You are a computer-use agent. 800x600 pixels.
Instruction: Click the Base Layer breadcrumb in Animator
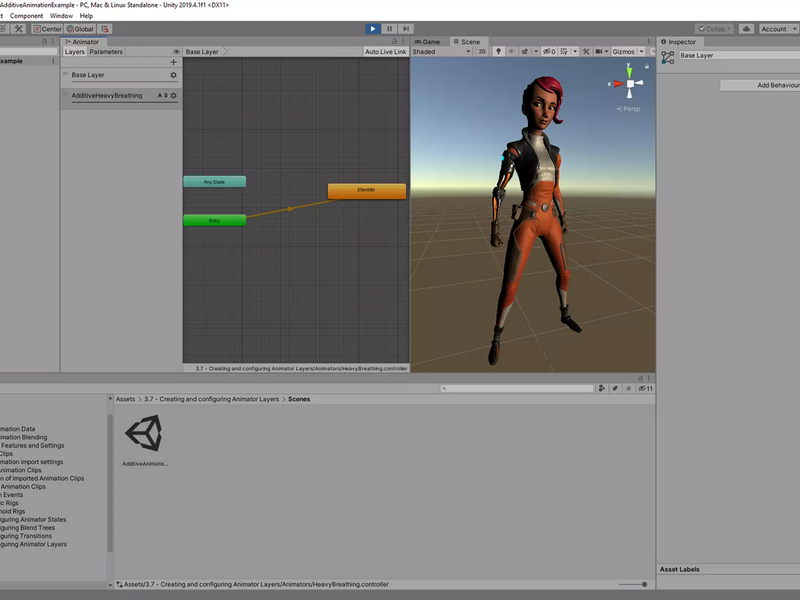[x=205, y=52]
